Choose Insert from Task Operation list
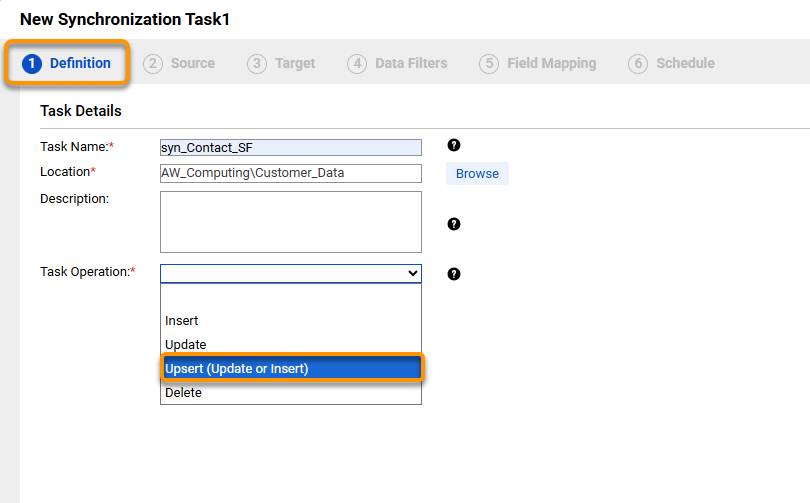Screen dimensions: 810x503 [x=291, y=321]
